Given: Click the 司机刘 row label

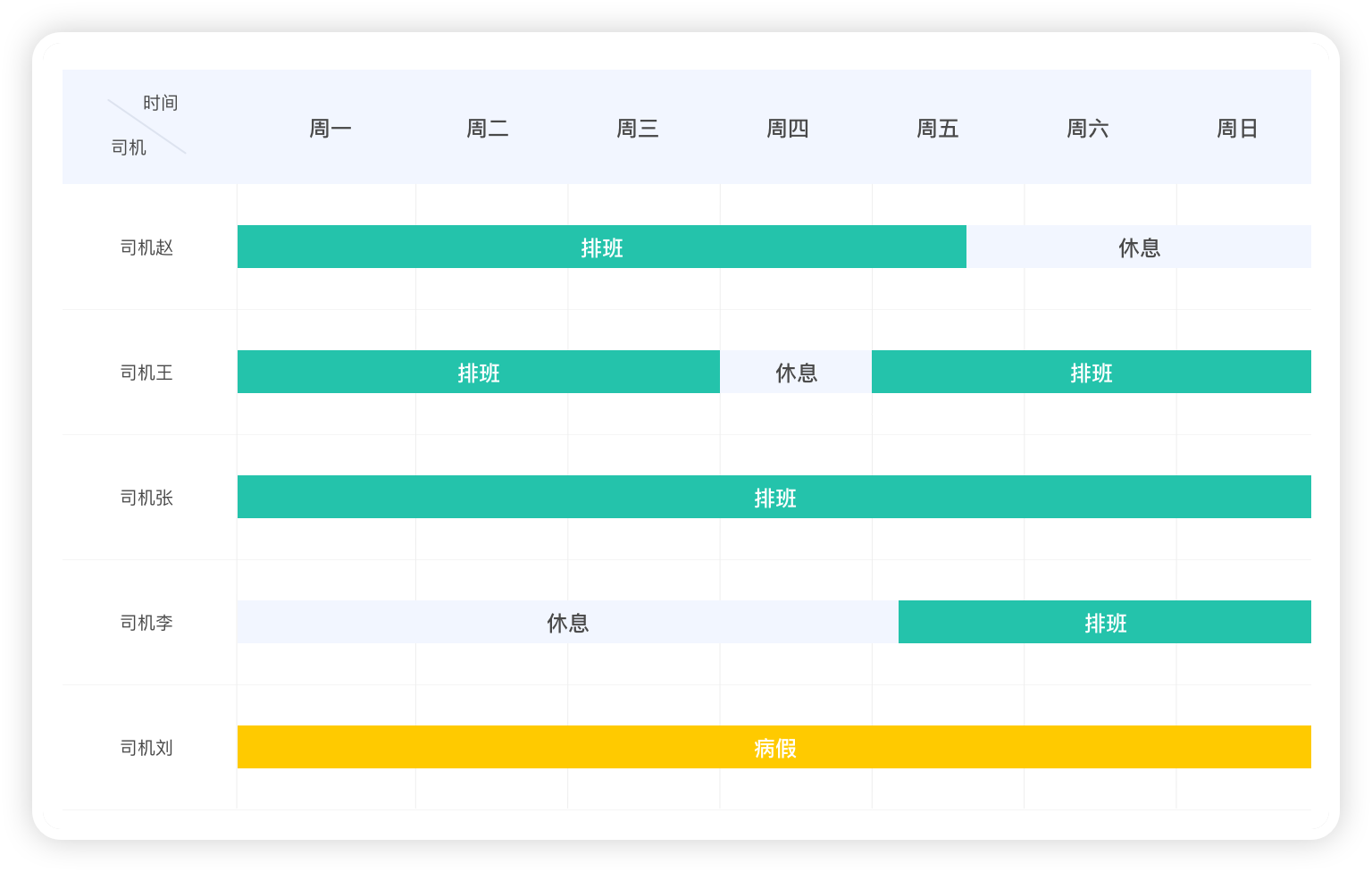Looking at the screenshot, I should point(146,748).
